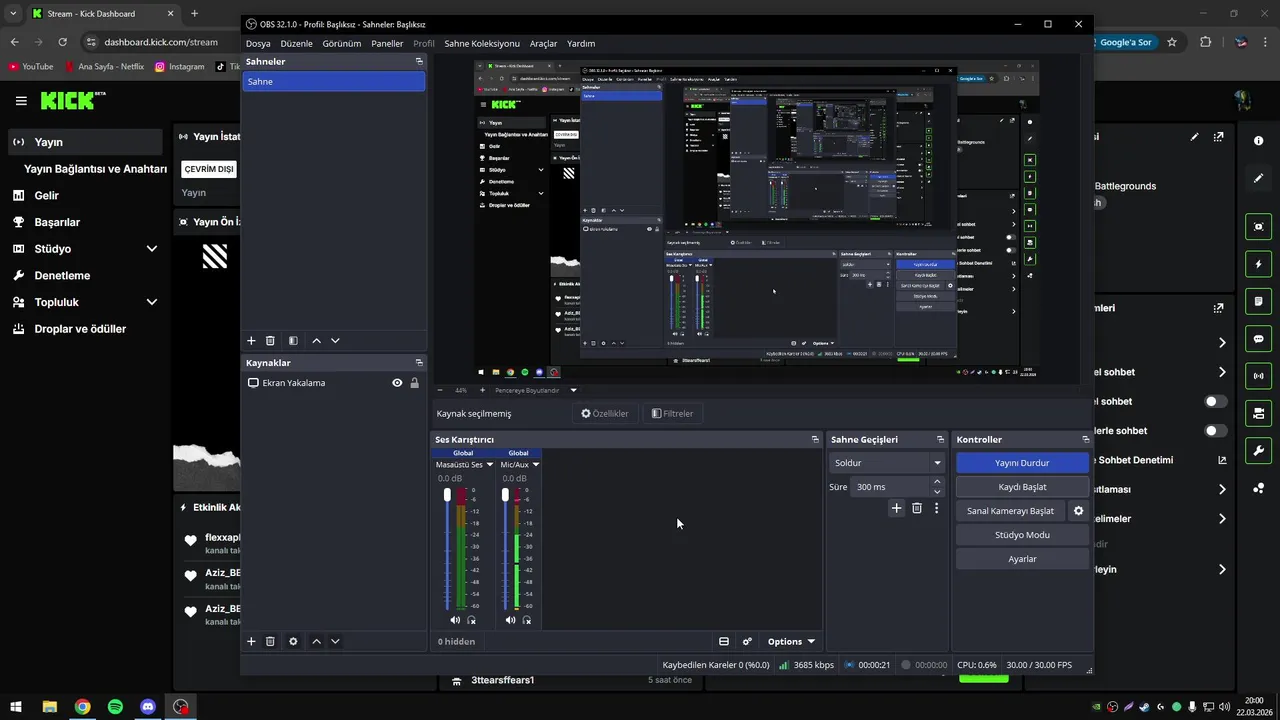Screen dimensions: 1280x720
Task: Open Özellikler for the source
Action: (604, 413)
